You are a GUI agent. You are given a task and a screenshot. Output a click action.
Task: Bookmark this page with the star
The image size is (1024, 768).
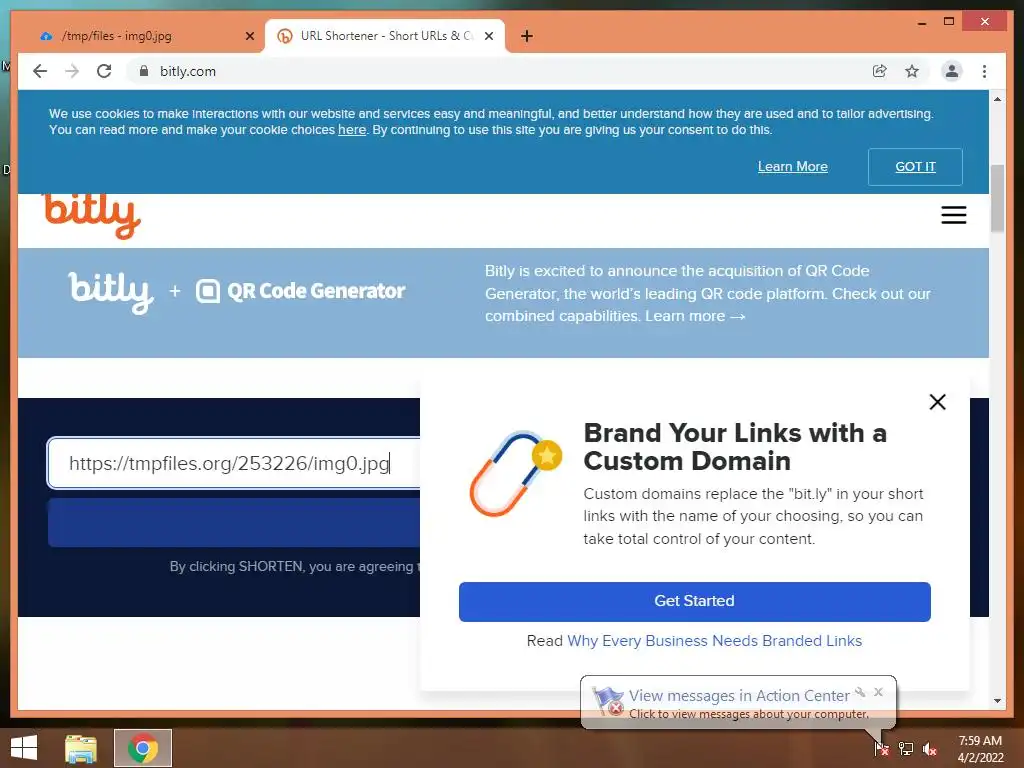(912, 71)
